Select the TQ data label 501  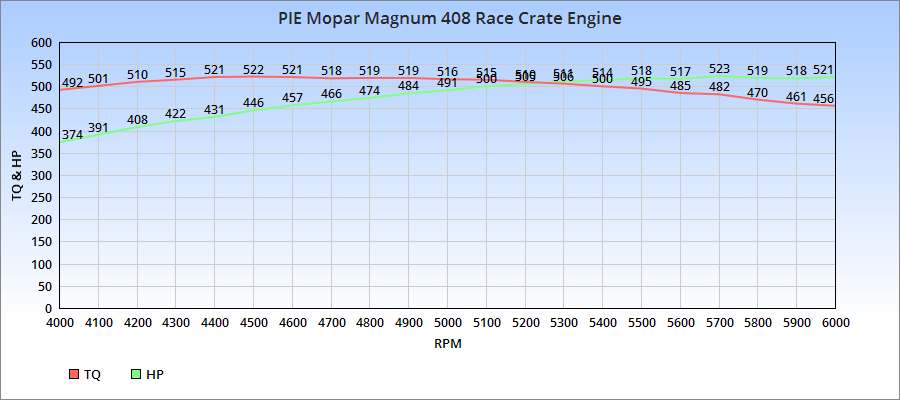(x=98, y=79)
